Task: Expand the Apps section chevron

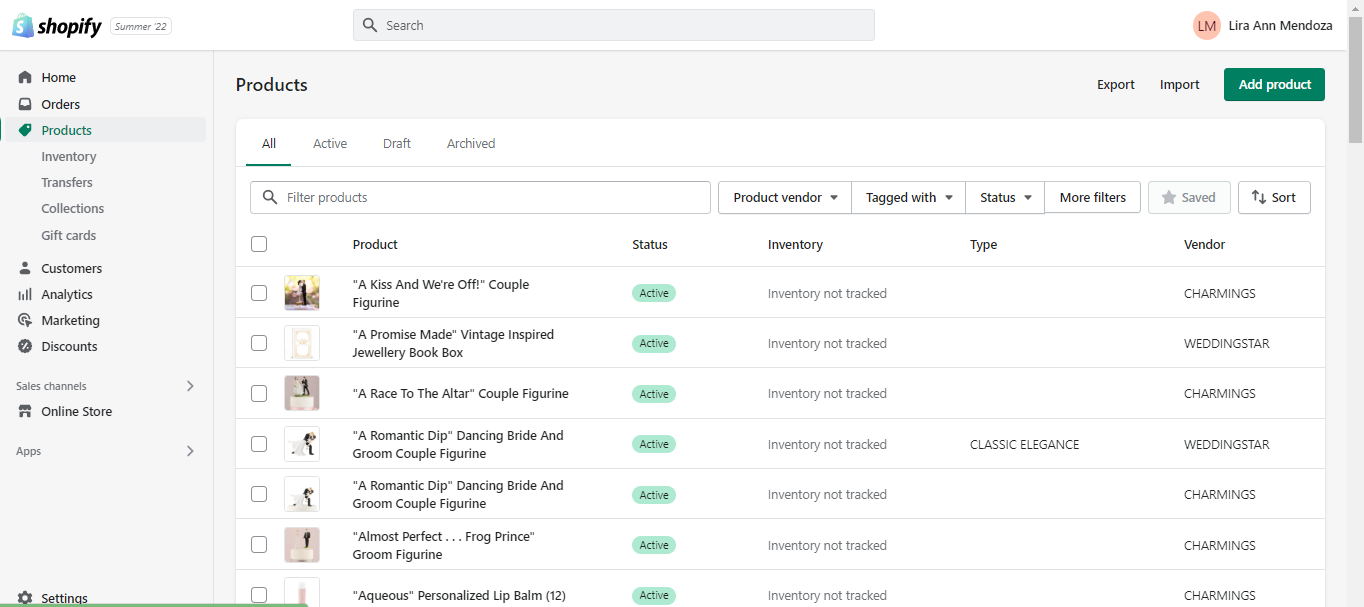Action: [x=190, y=451]
